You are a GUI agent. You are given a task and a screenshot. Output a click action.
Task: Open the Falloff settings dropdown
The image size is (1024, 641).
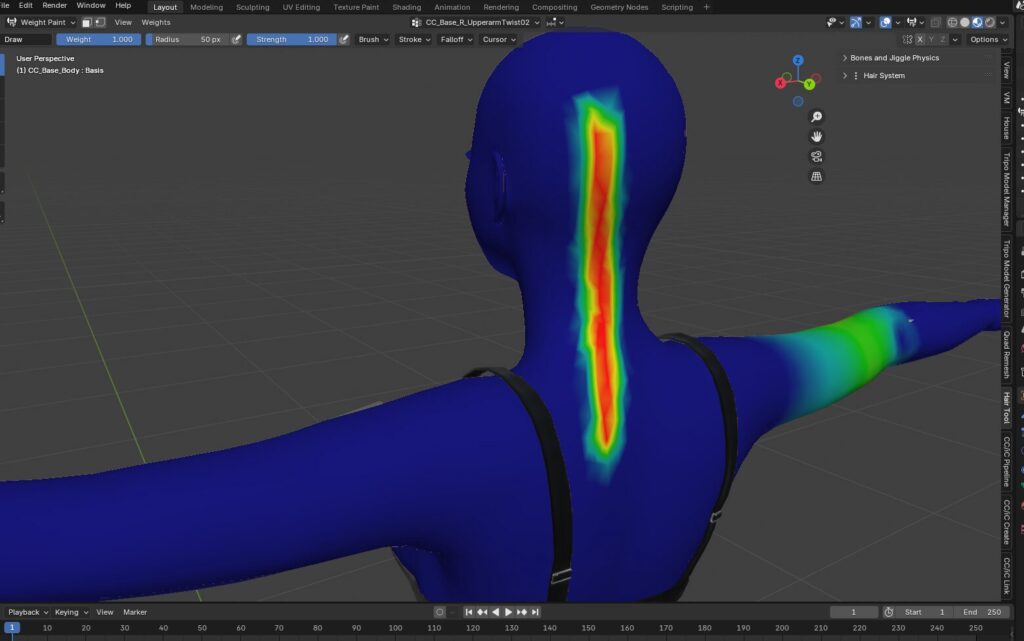(x=456, y=39)
